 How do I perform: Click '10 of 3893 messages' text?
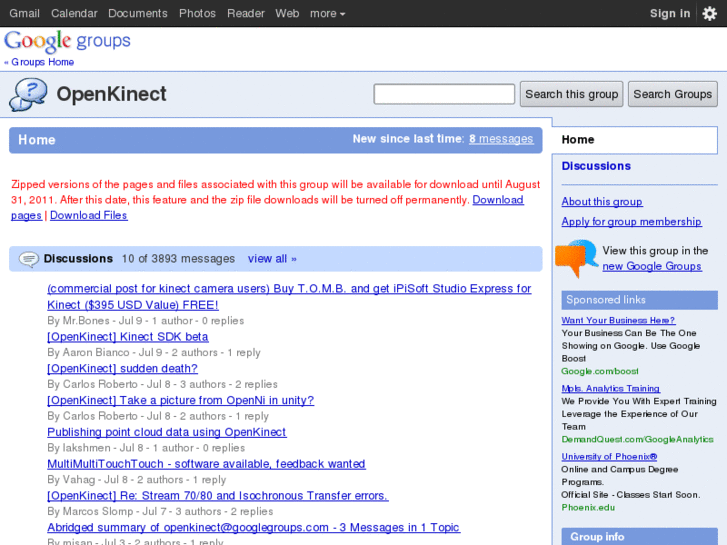coord(179,259)
